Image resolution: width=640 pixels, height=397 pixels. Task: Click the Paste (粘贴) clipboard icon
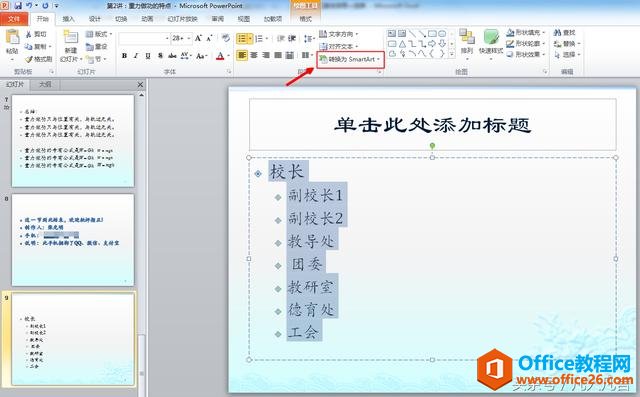point(12,37)
